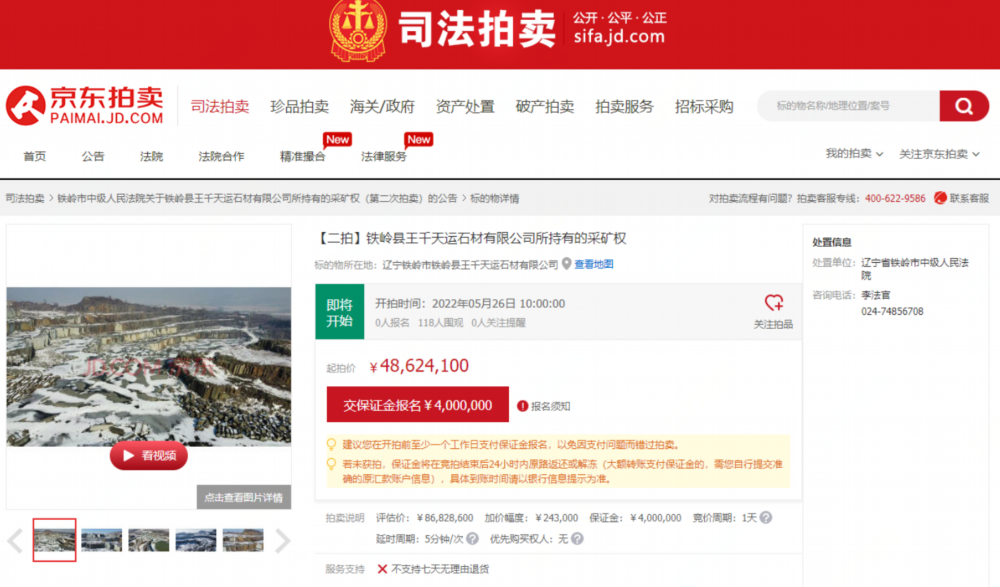Open the 拍卖服务 tab
The width and height of the screenshot is (1000, 587).
coord(624,107)
